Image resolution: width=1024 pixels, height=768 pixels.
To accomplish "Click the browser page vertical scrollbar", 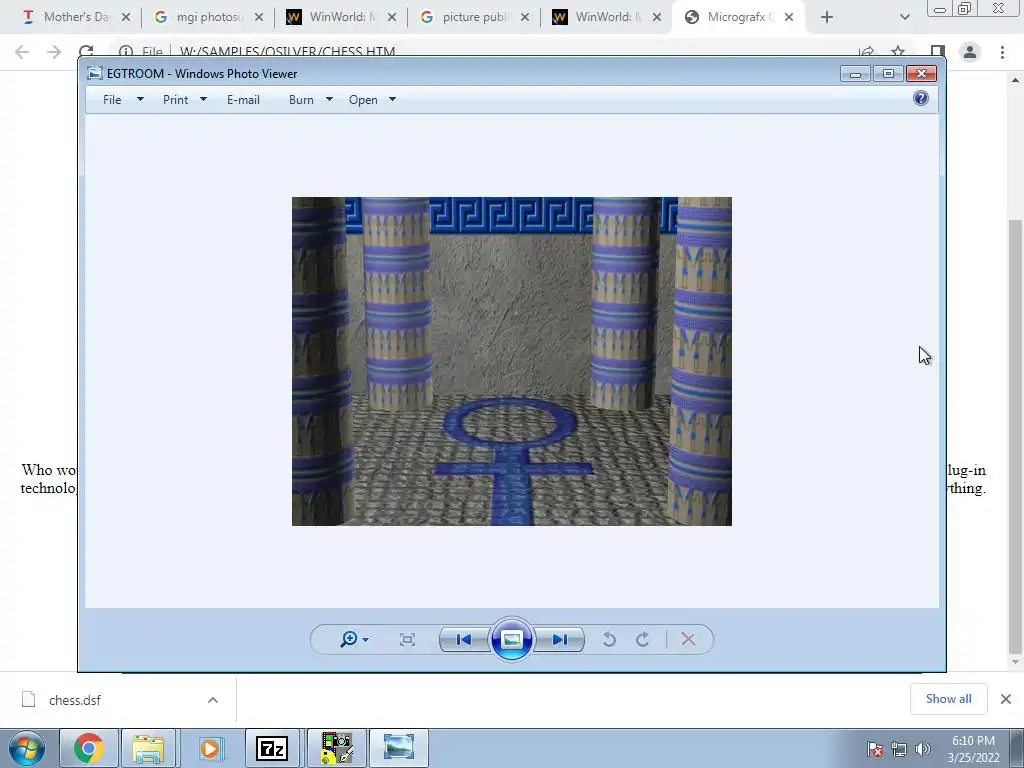I will (1014, 436).
